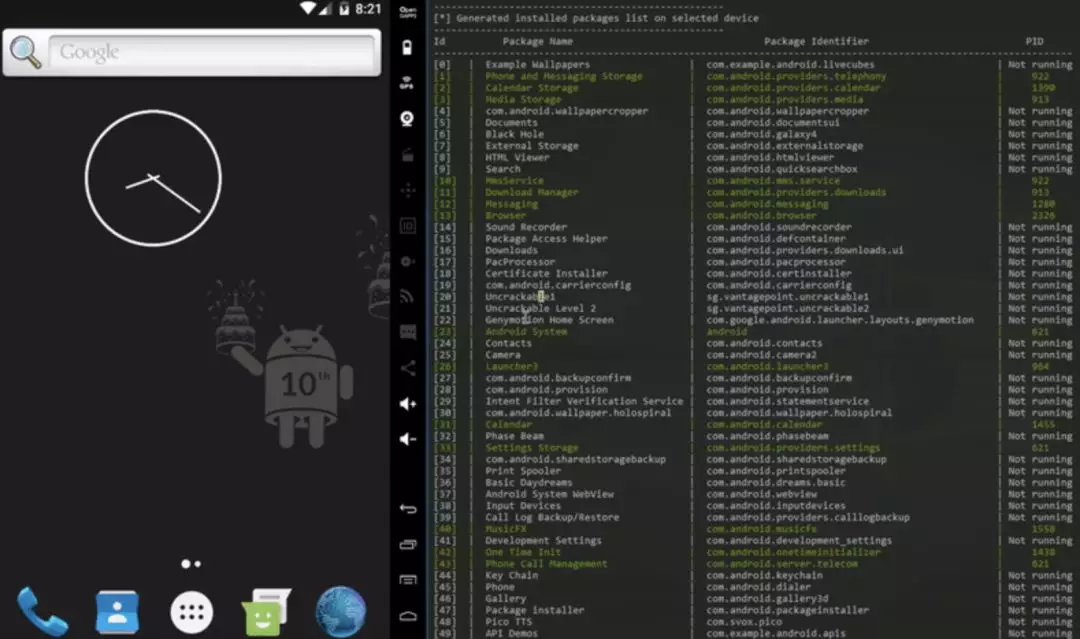This screenshot has width=1080, height=639.
Task: Click the "com.google.android.launcher.layouts.genymotion" identifier
Action: [x=840, y=320]
